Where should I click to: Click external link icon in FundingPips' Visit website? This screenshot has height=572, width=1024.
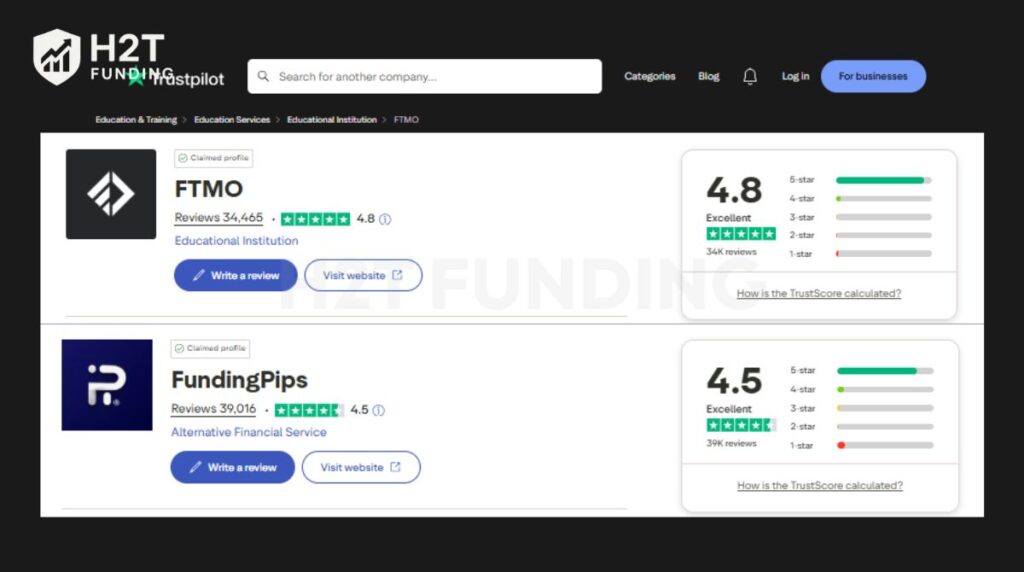395,467
